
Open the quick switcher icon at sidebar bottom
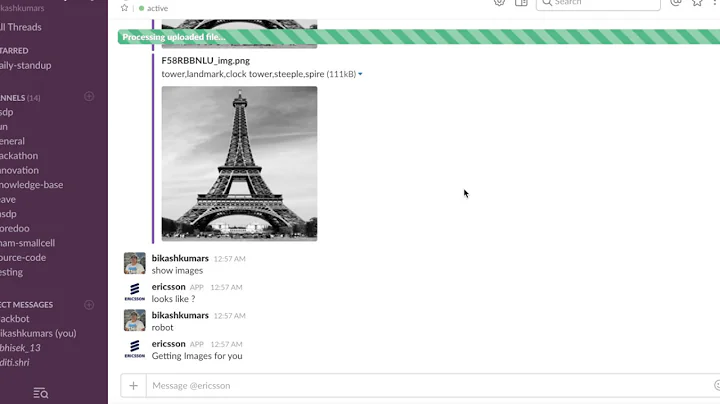(40, 393)
